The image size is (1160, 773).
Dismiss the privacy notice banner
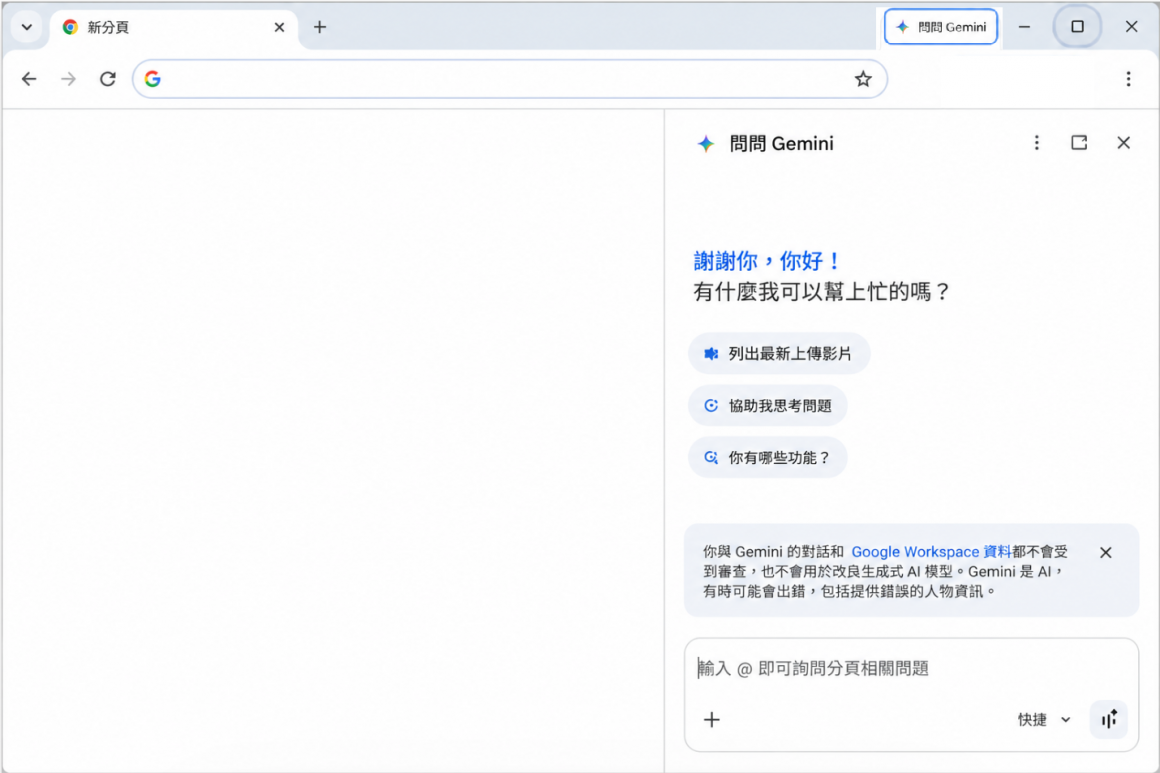[1105, 553]
